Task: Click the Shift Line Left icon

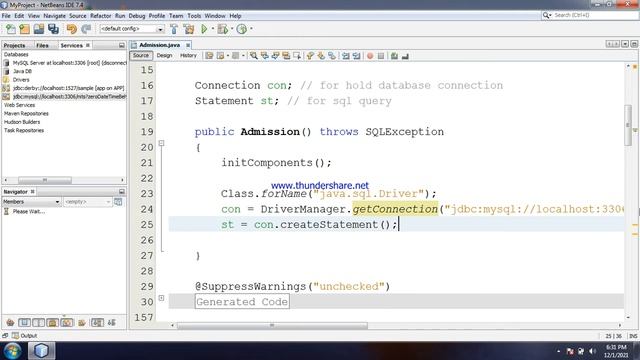Action: click(x=345, y=56)
